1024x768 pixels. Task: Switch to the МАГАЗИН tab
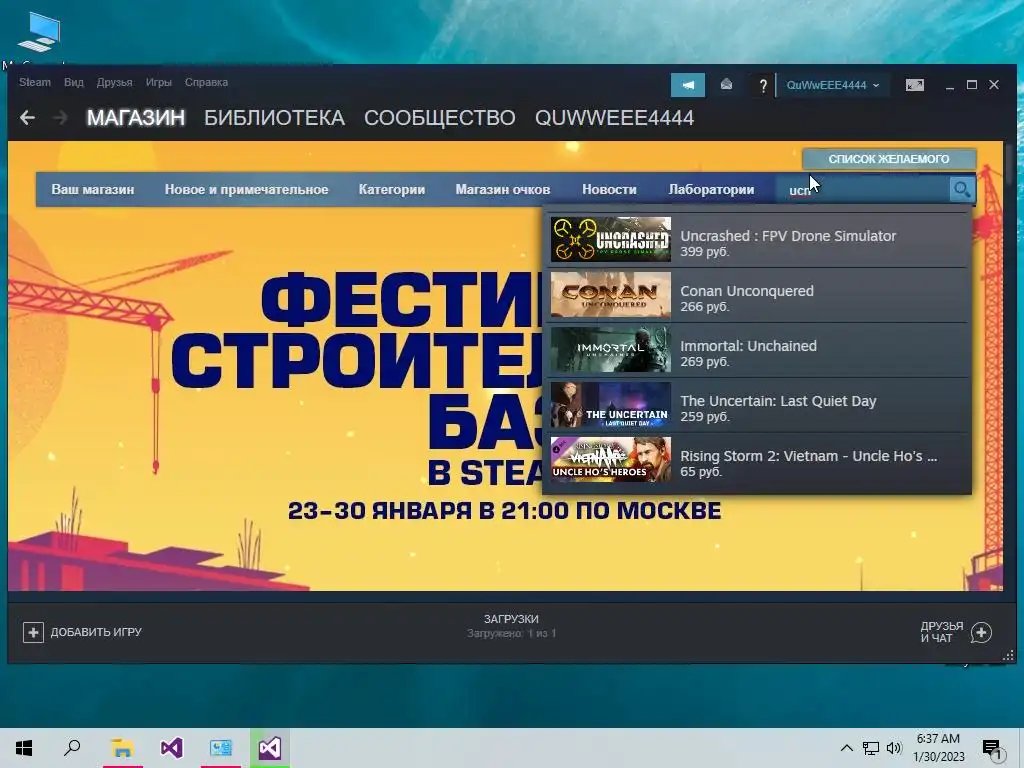click(x=136, y=118)
